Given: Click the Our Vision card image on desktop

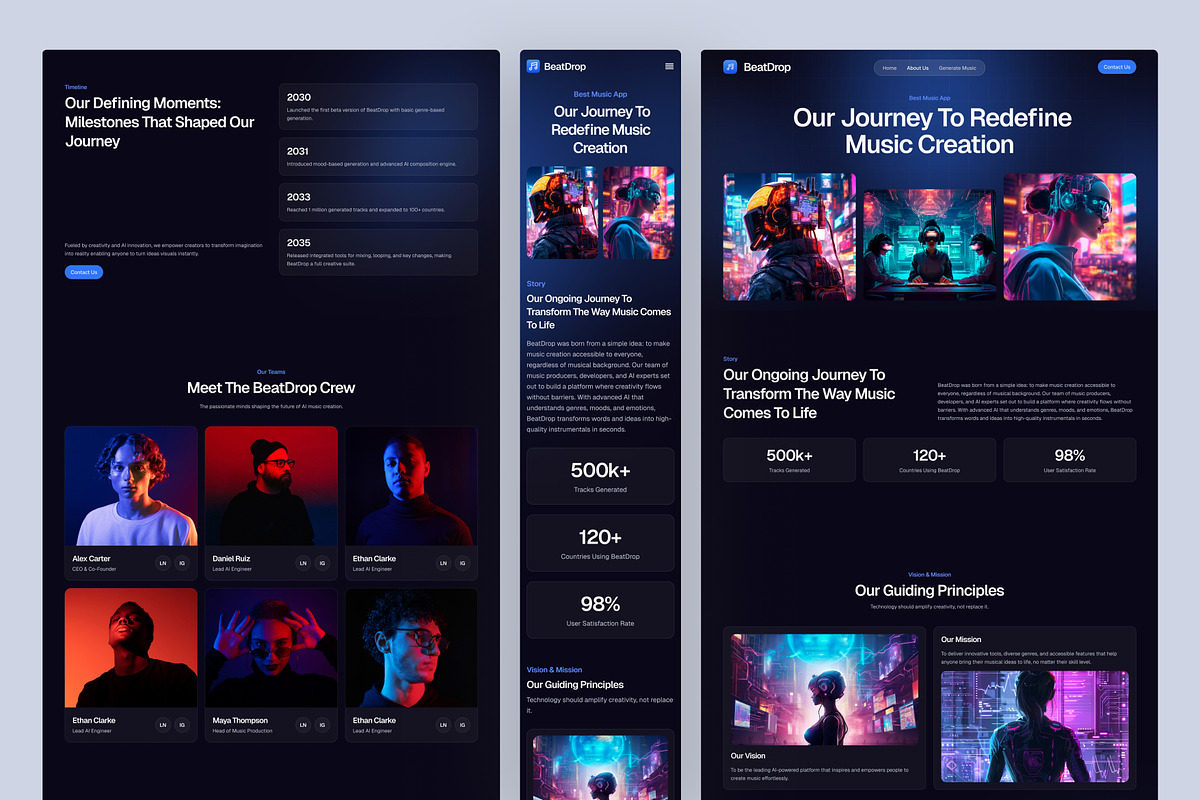Looking at the screenshot, I should (825, 689).
